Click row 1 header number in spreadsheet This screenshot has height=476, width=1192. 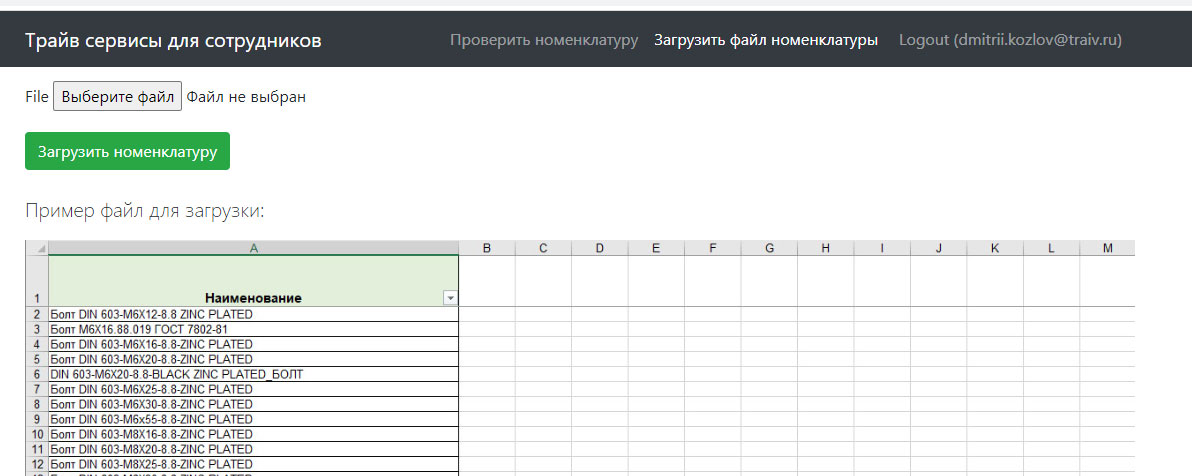36,298
